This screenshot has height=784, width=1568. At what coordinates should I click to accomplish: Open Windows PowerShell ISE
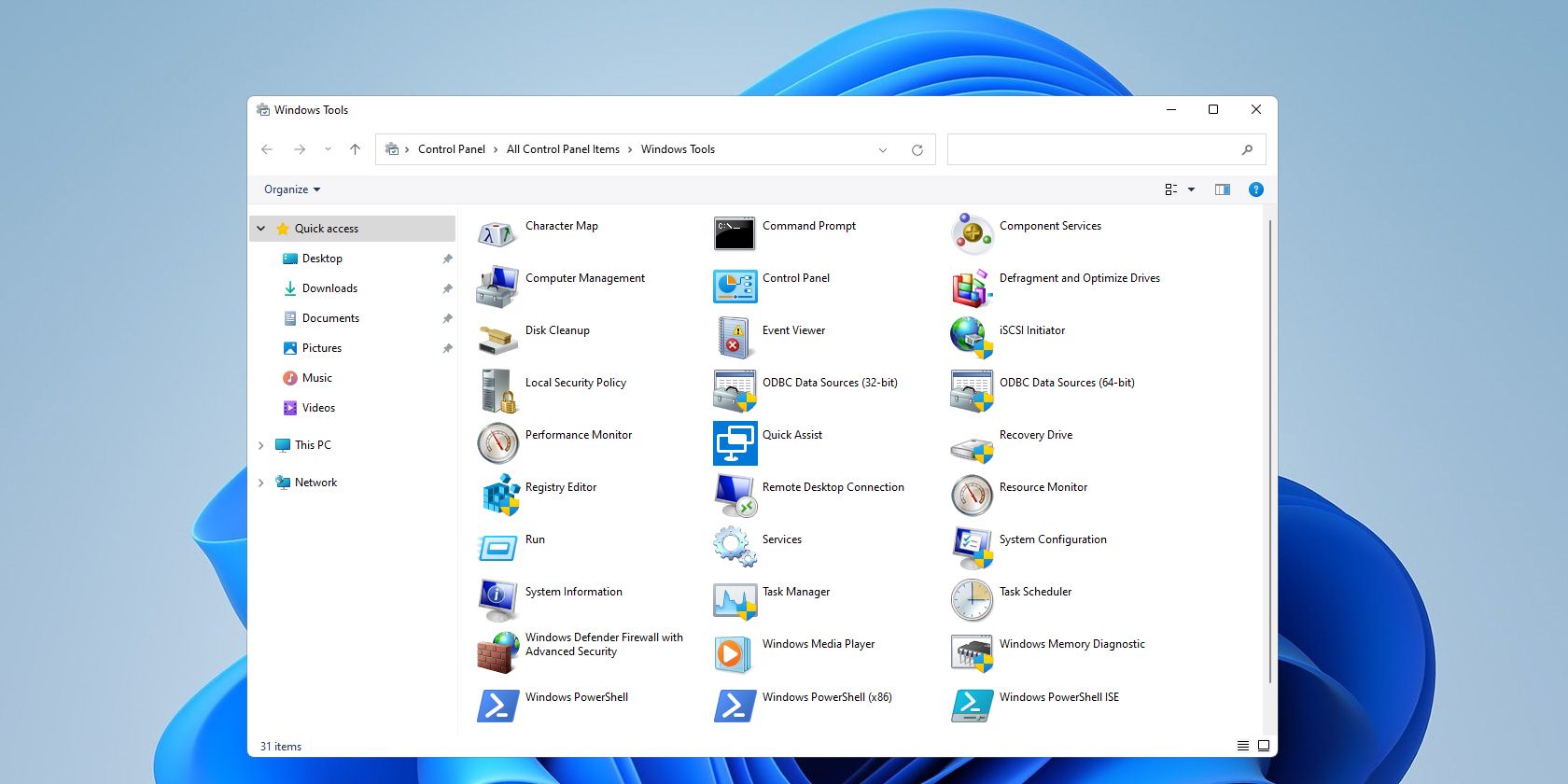tap(972, 705)
